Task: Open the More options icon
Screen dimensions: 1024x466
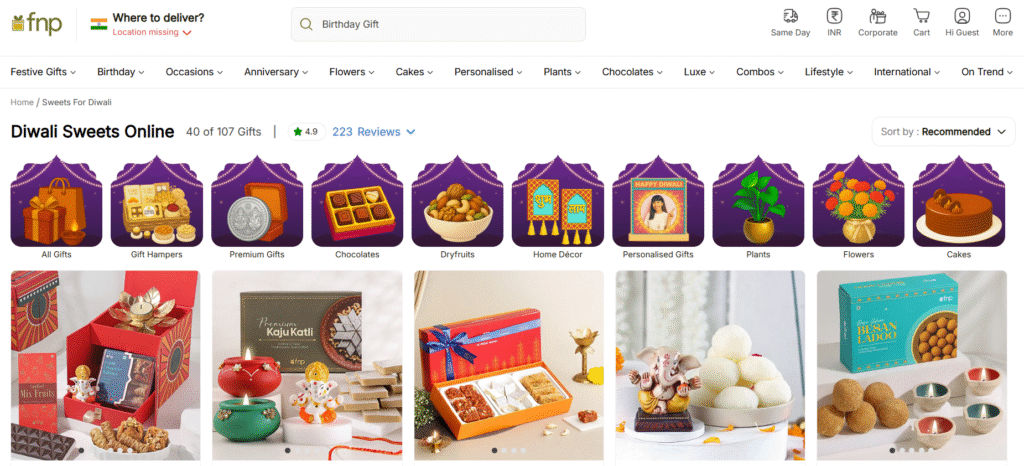Action: 1002,16
